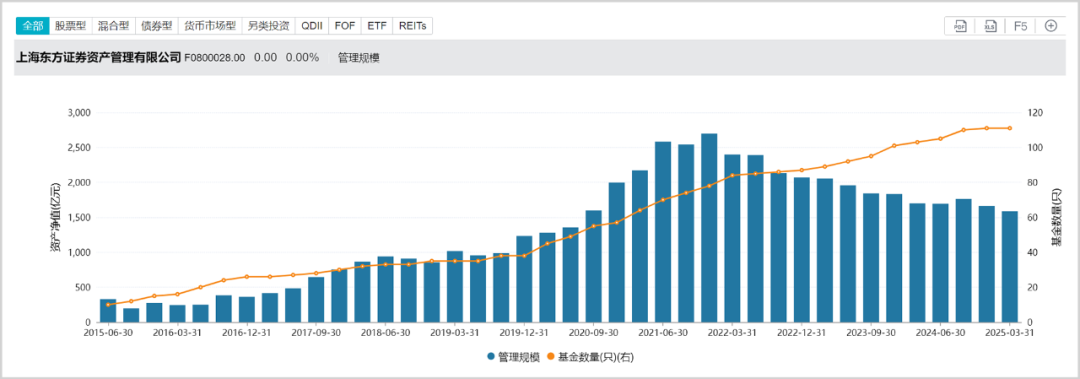Click the 2025-03-31 bar in chart

tap(1010, 267)
